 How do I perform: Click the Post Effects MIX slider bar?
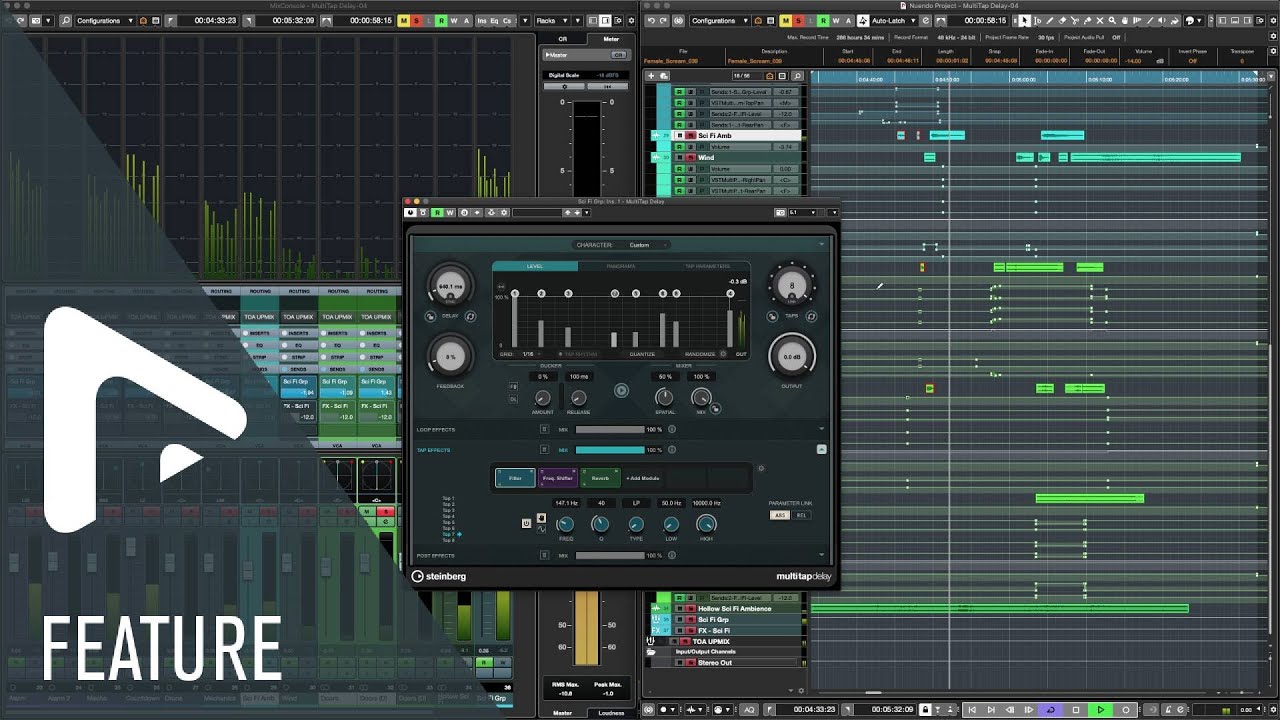(610, 555)
